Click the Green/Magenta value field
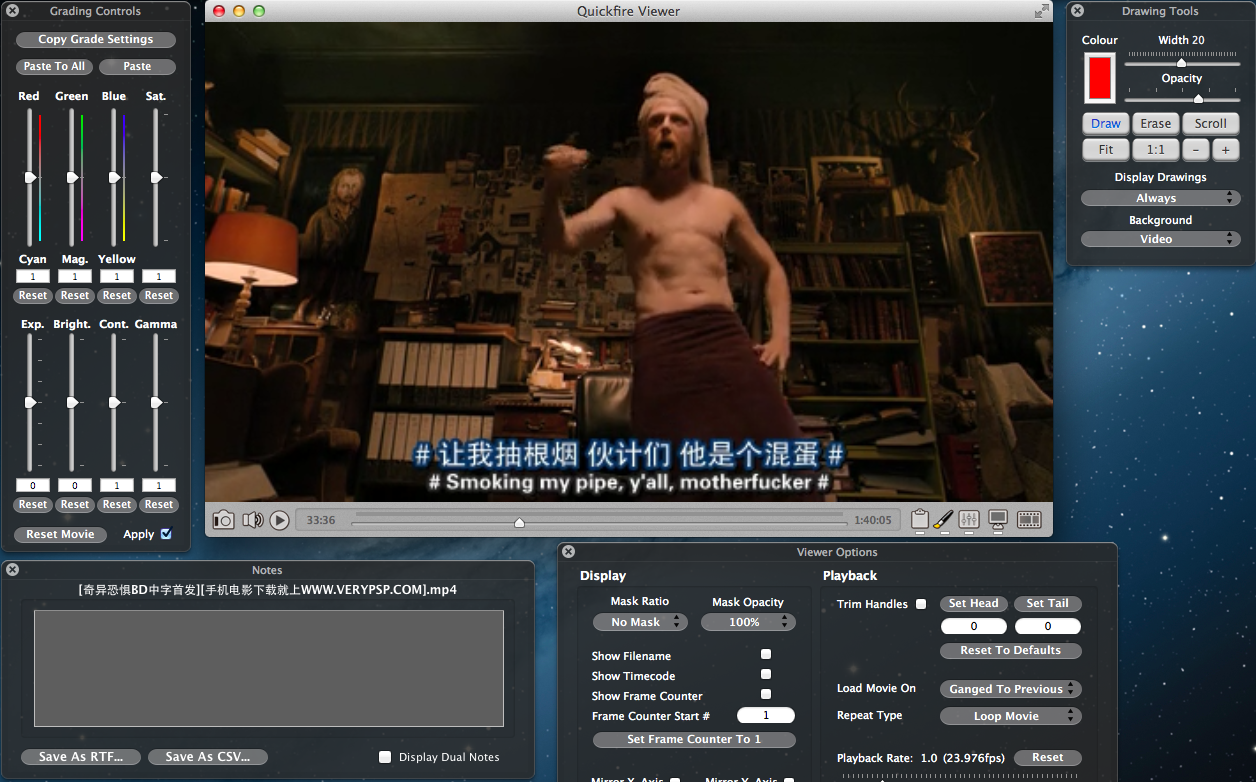 pos(75,277)
